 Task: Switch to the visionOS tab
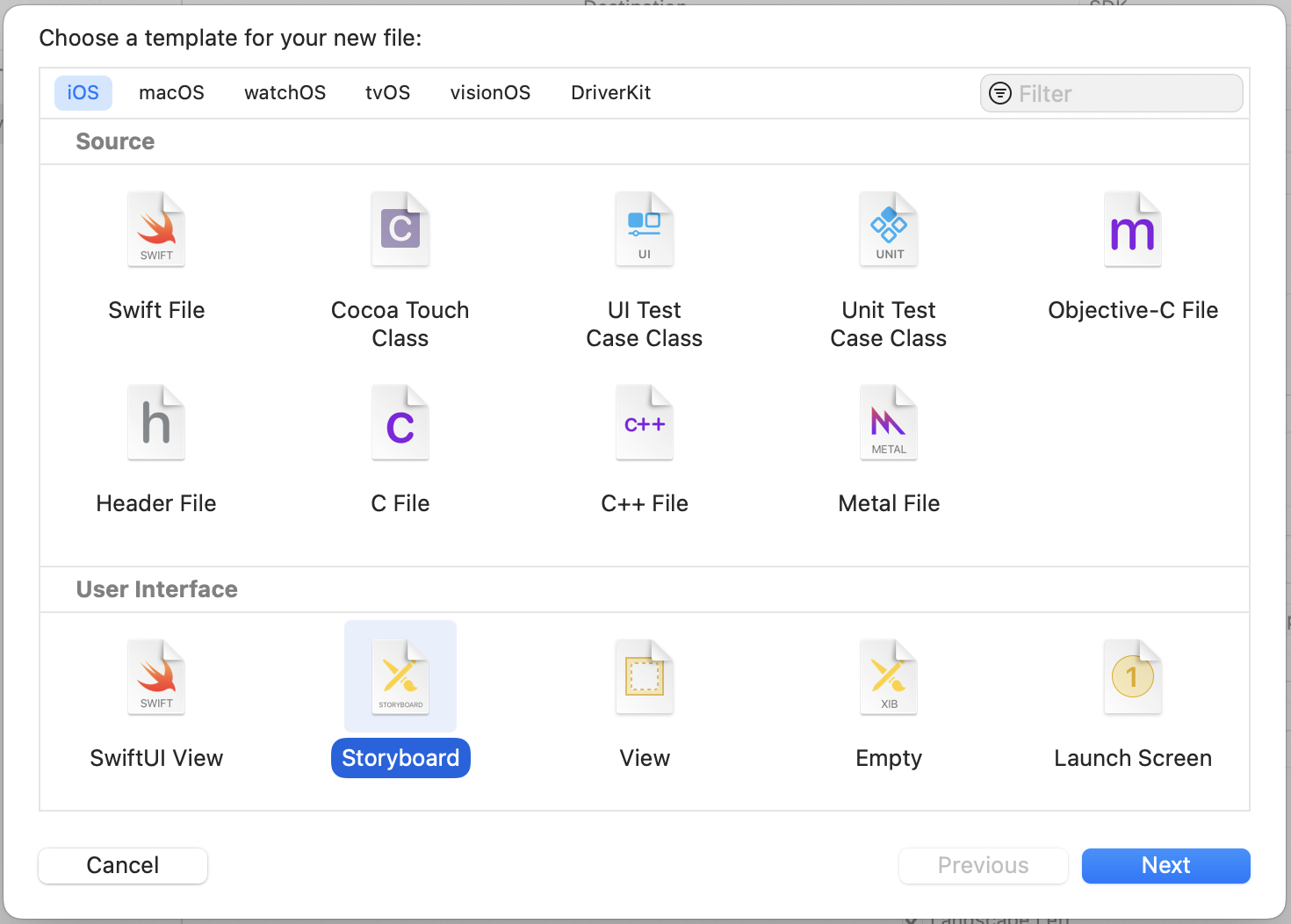(490, 93)
